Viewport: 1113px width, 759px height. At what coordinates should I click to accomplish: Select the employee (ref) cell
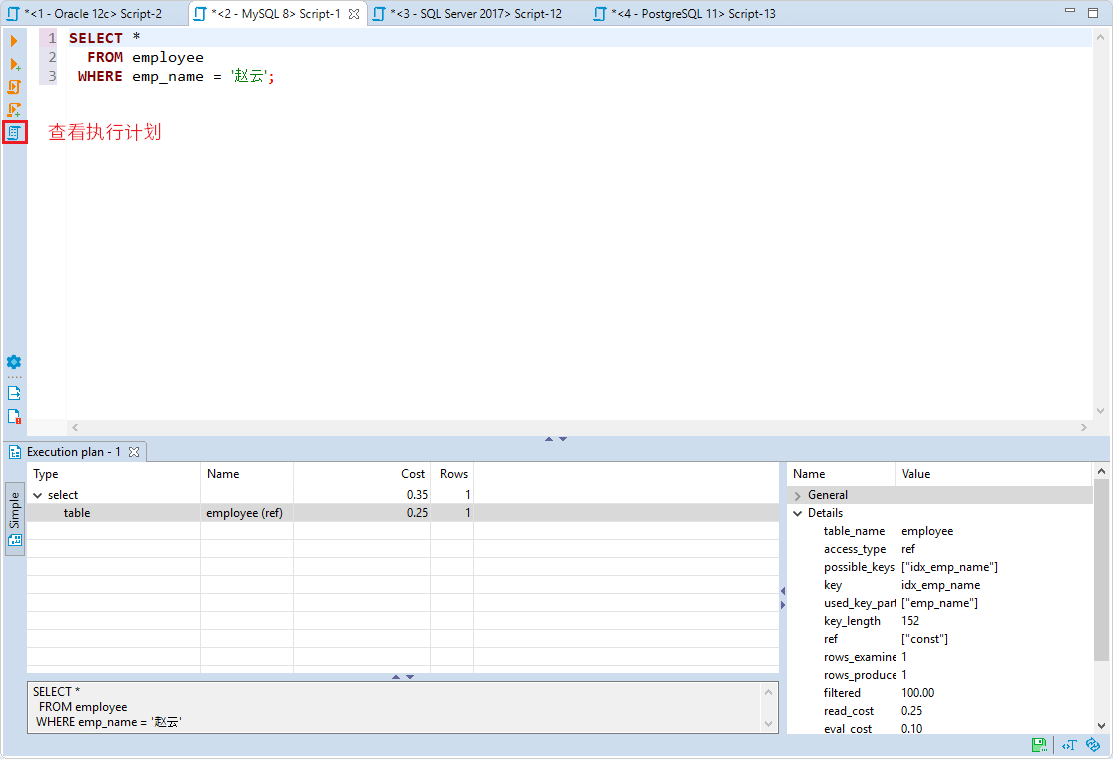244,513
